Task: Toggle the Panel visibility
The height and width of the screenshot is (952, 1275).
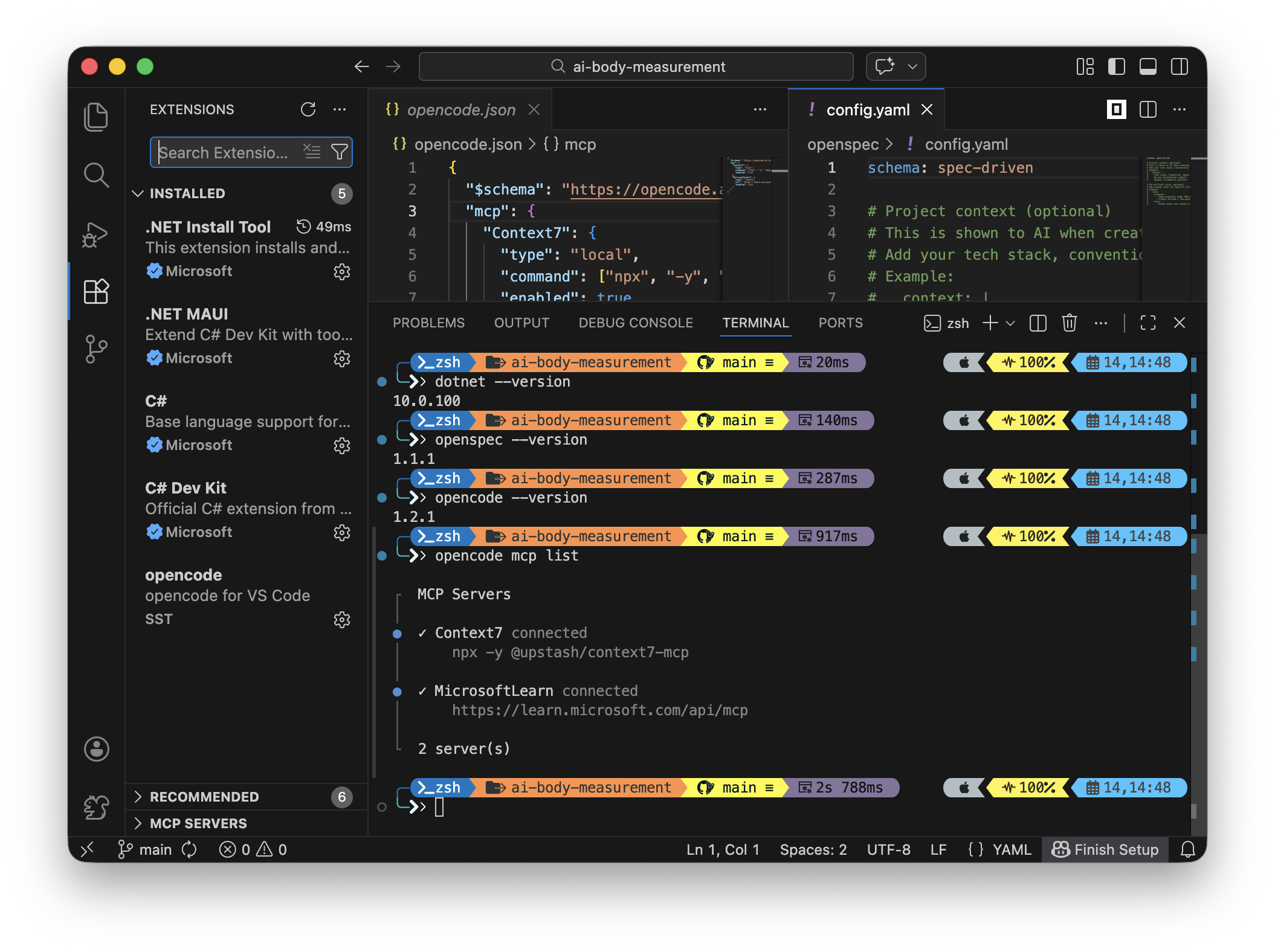Action: [1147, 66]
